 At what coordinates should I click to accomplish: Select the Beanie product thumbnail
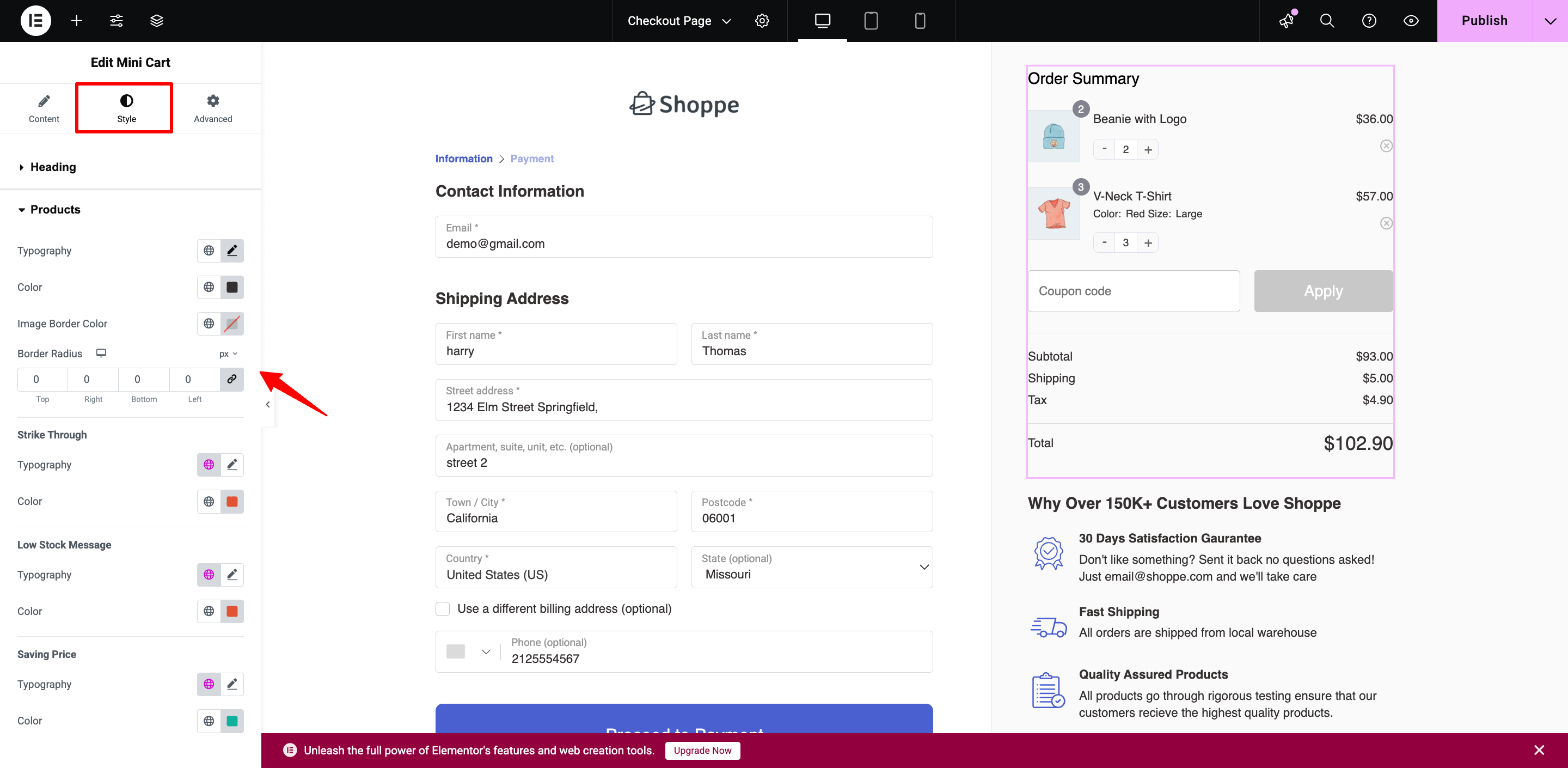(x=1053, y=136)
